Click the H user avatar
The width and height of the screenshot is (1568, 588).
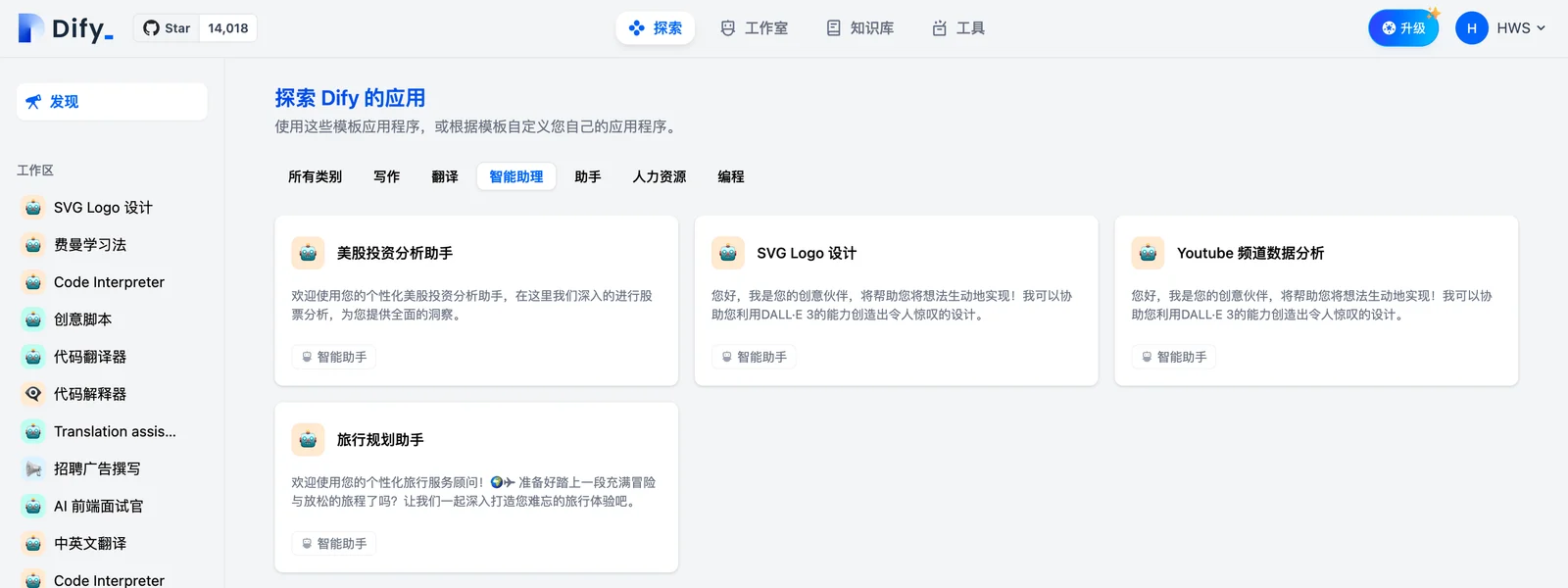coord(1471,28)
